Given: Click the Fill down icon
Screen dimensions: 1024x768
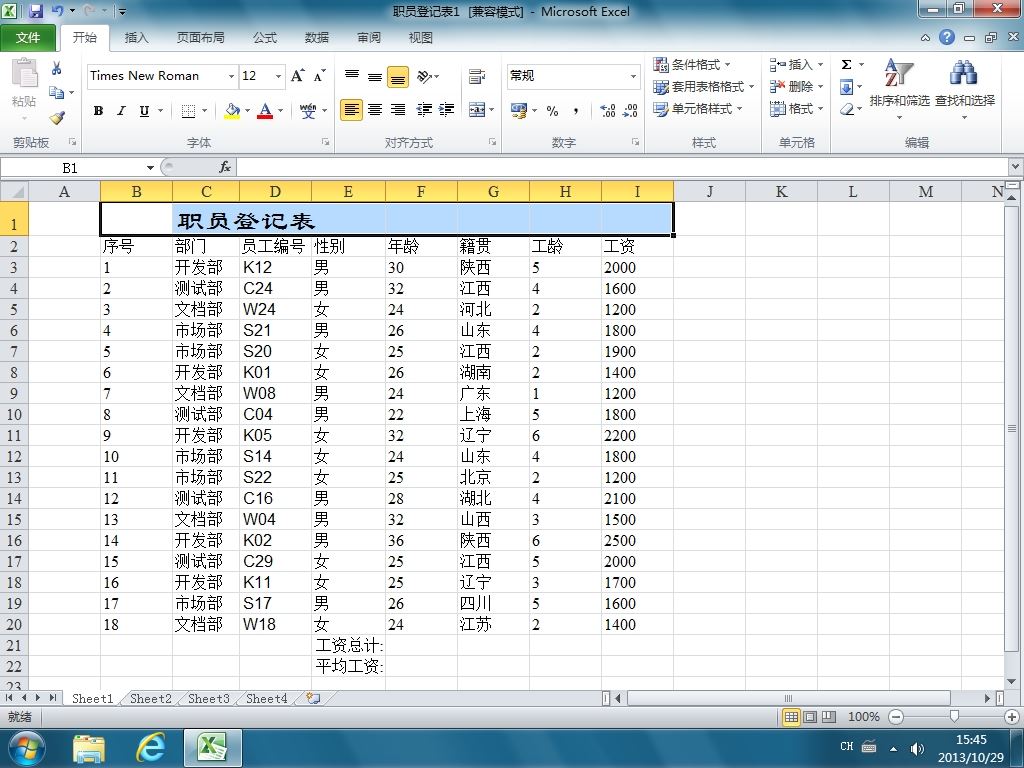Looking at the screenshot, I should tap(846, 87).
